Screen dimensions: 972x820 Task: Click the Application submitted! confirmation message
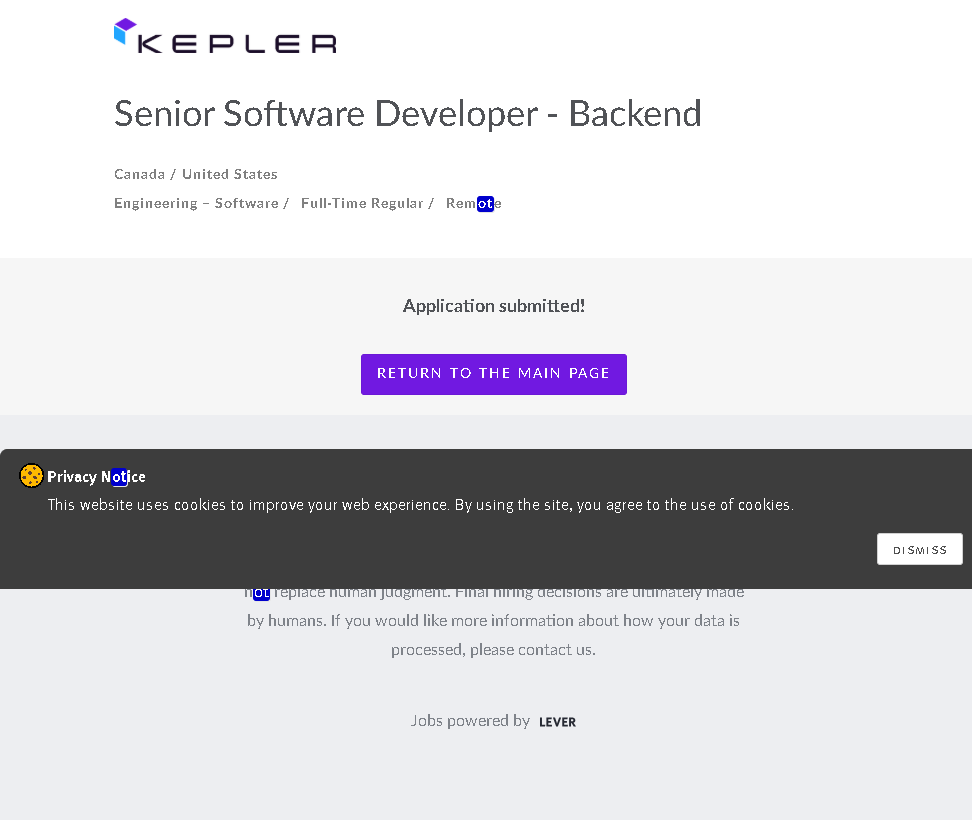494,306
